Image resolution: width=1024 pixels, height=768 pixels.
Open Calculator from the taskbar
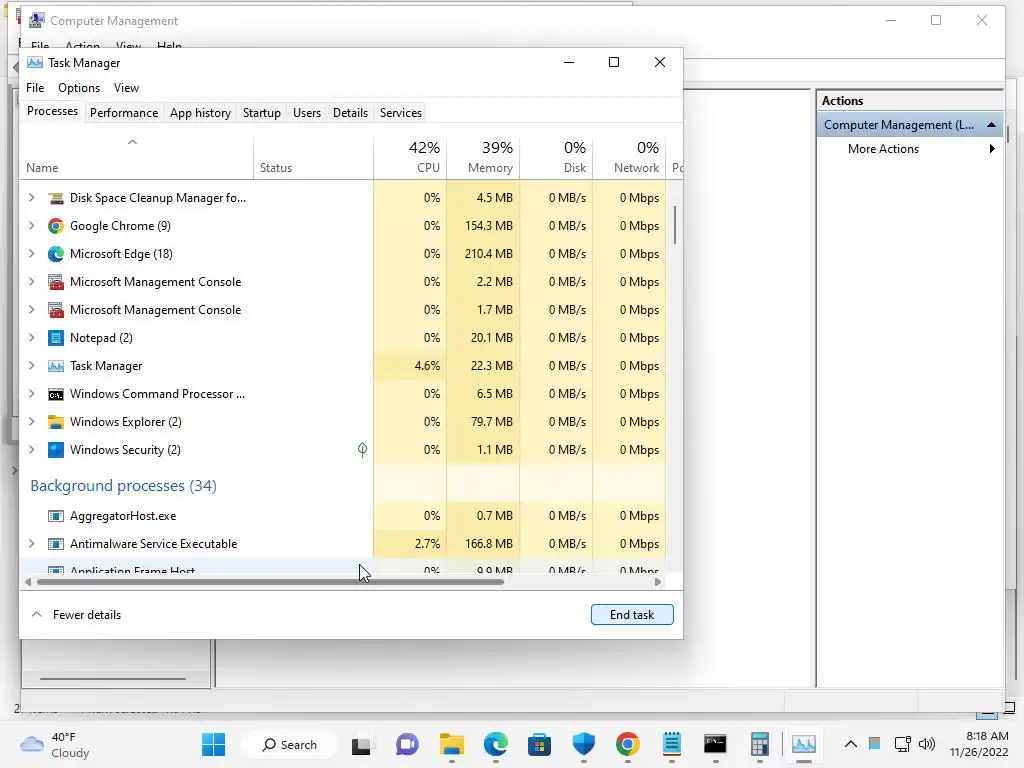[x=760, y=744]
